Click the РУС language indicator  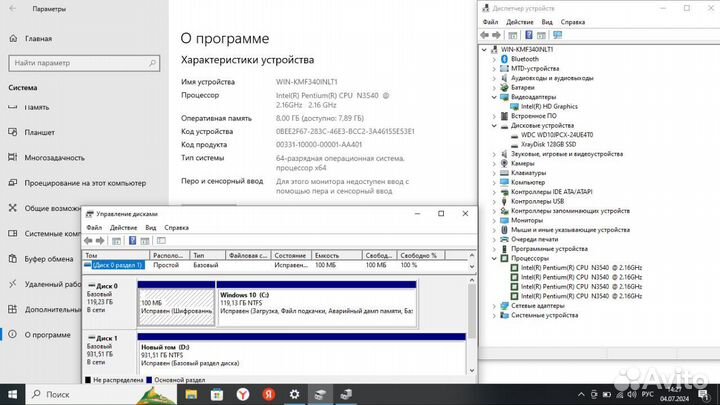tap(647, 394)
